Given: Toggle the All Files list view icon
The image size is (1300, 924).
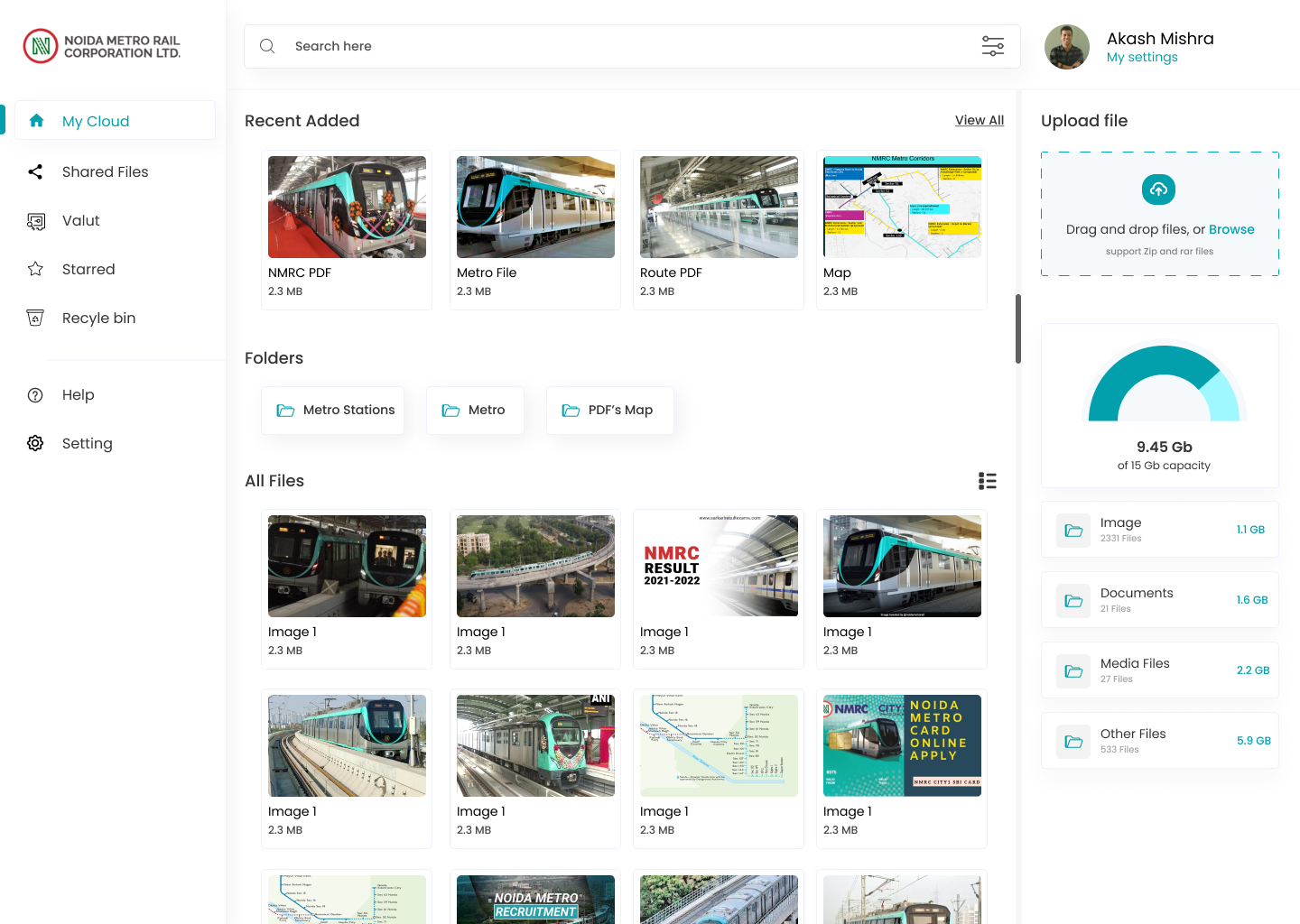Looking at the screenshot, I should [x=987, y=481].
